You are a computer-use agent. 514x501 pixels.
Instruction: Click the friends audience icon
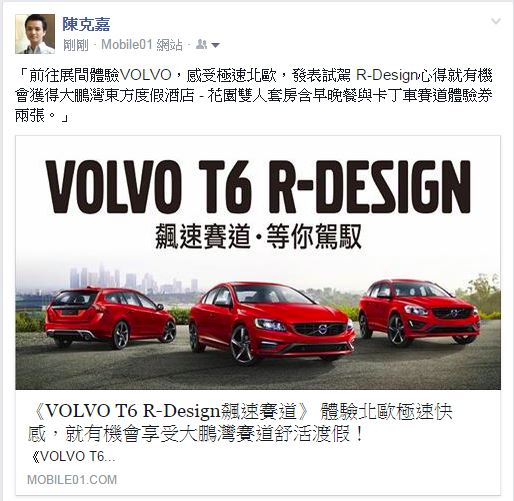point(201,44)
